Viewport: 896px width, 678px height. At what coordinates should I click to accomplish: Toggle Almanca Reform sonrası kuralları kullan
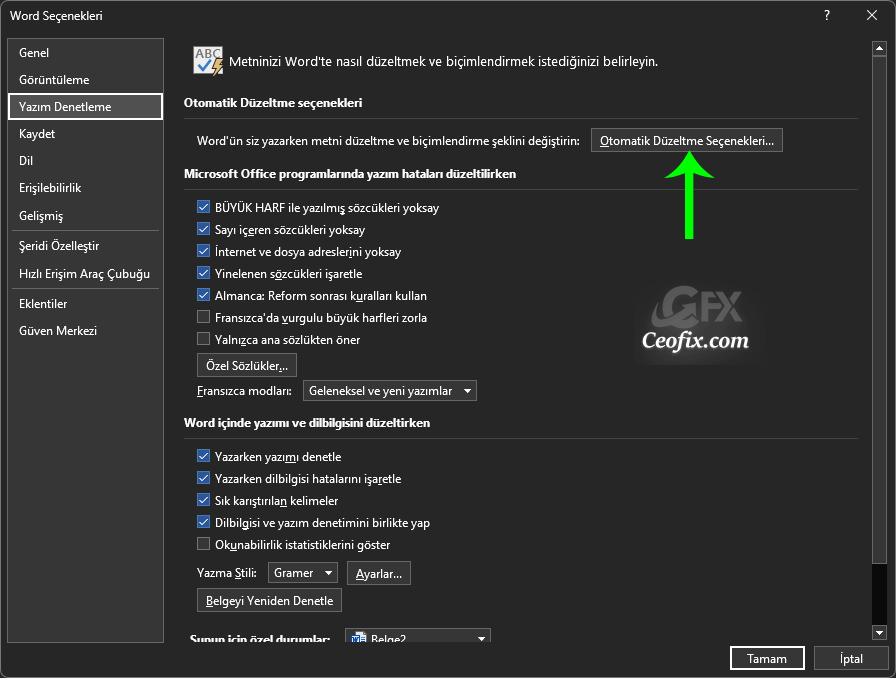coord(203,295)
